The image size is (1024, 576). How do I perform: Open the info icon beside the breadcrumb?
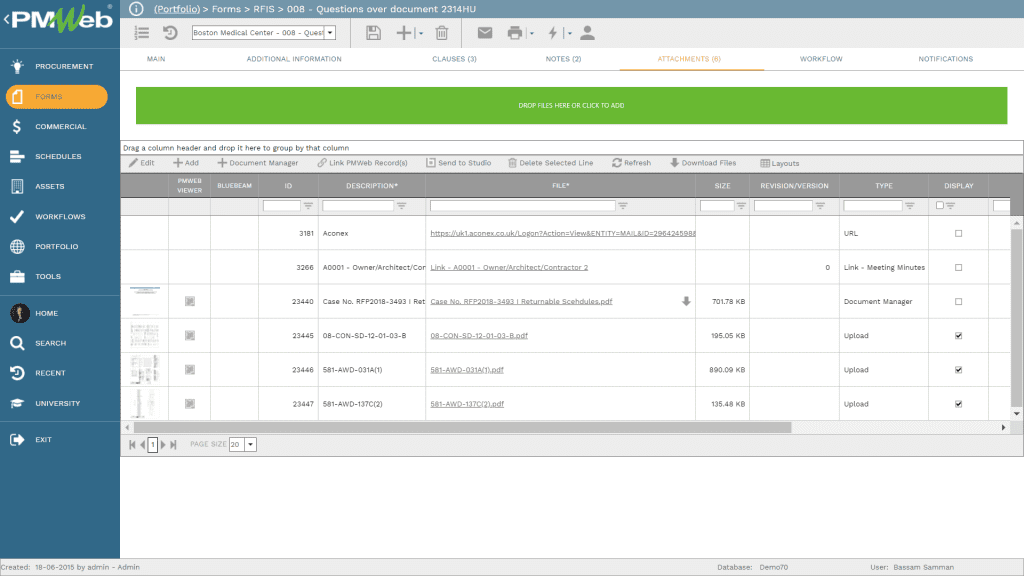pos(136,9)
